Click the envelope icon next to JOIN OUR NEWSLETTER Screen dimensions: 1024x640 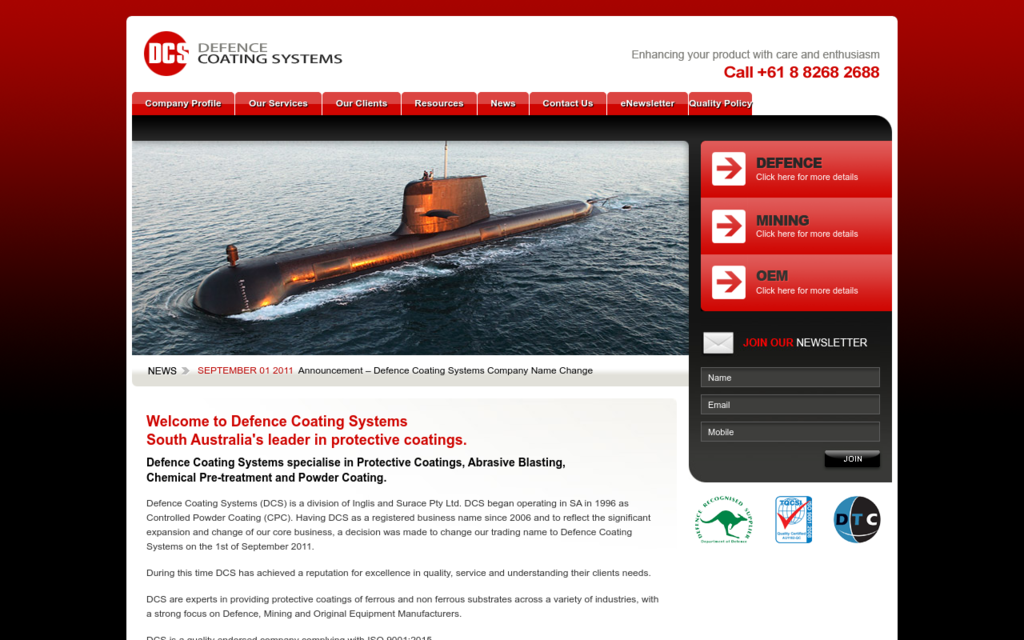(719, 342)
